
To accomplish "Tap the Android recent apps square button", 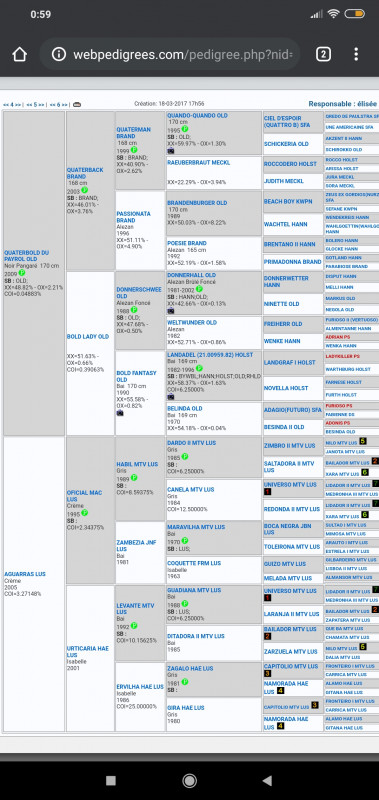I will point(111,780).
